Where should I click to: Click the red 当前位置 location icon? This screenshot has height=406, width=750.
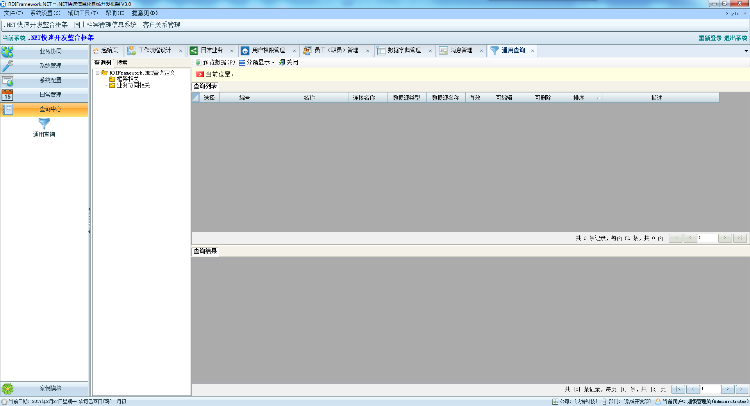(200, 74)
